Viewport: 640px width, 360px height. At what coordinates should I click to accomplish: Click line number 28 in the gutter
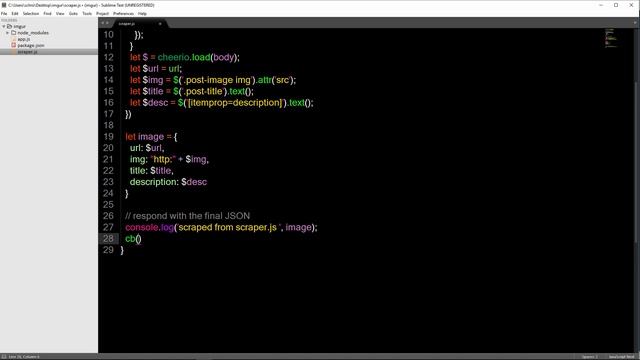108,238
